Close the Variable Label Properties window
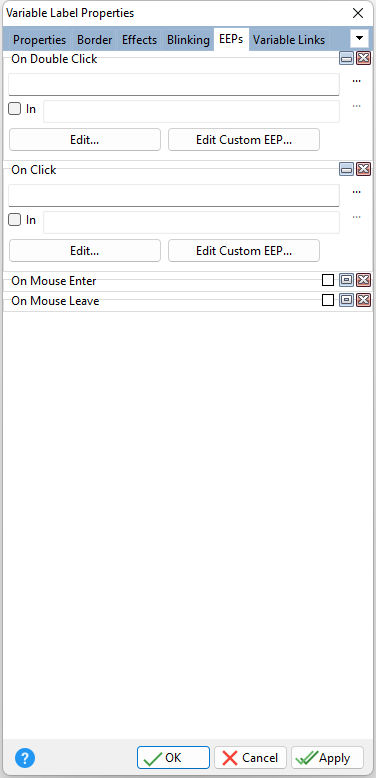The image size is (376, 778). point(358,13)
